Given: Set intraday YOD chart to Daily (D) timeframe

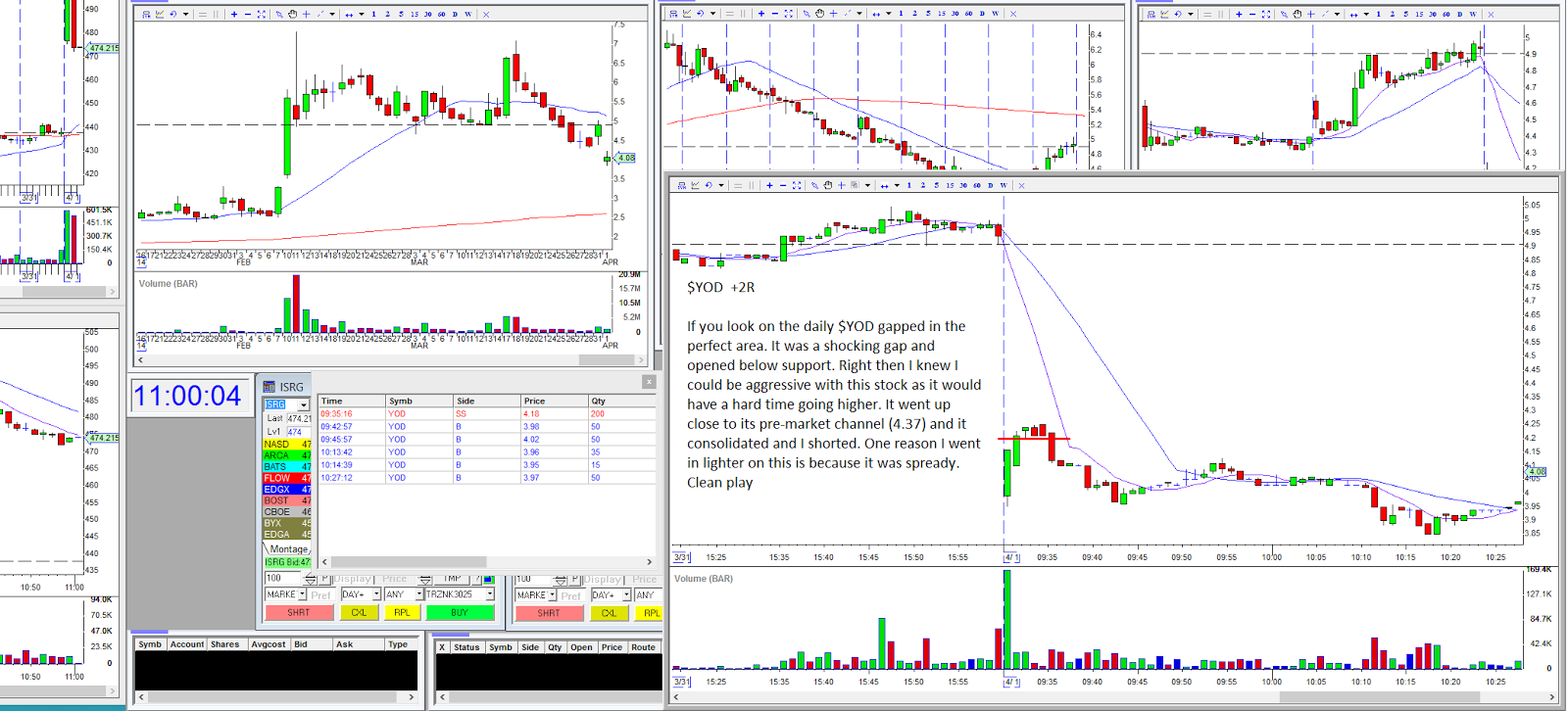Looking at the screenshot, I should pyautogui.click(x=990, y=185).
